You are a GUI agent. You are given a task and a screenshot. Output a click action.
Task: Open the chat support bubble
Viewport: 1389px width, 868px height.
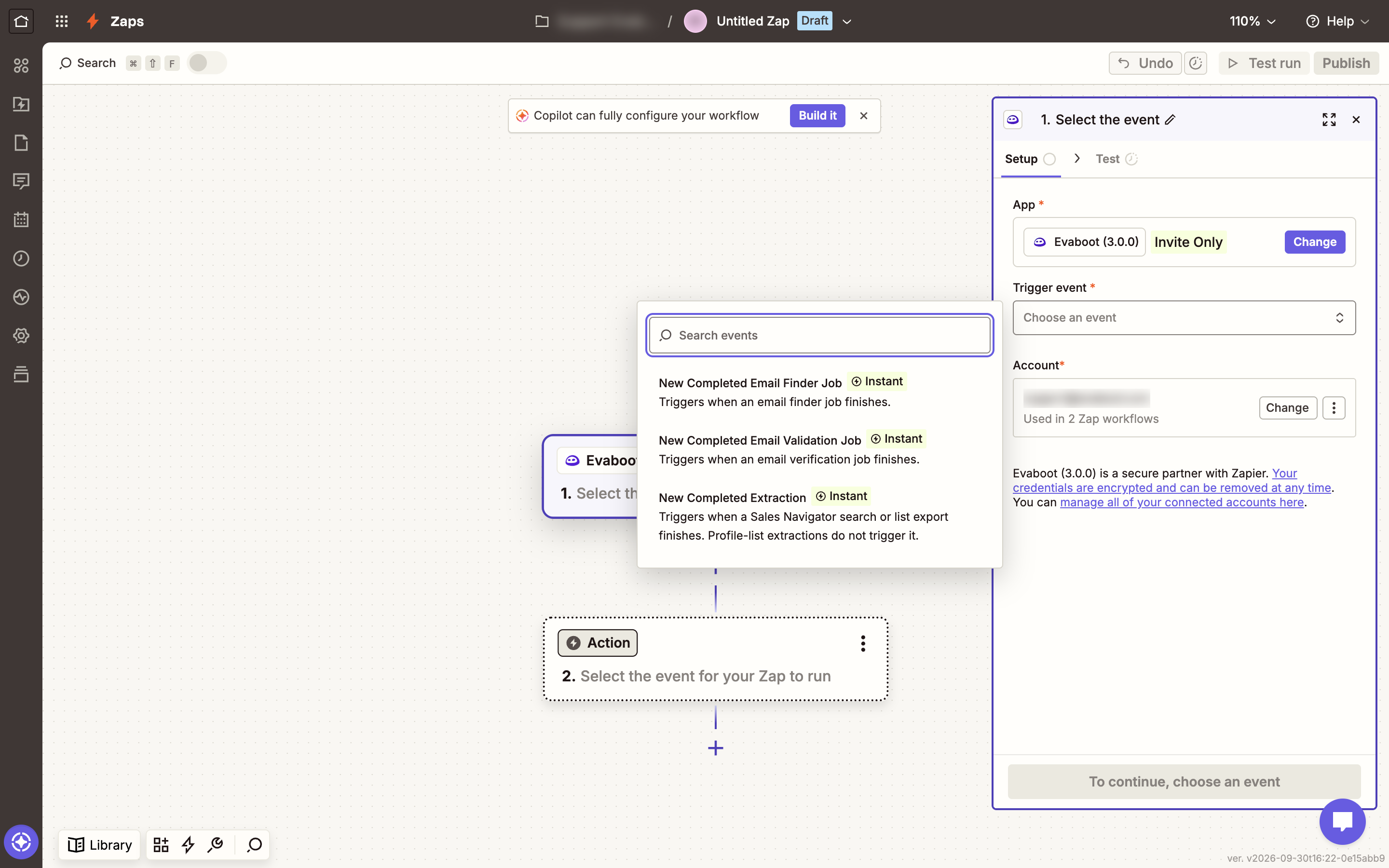click(1343, 822)
